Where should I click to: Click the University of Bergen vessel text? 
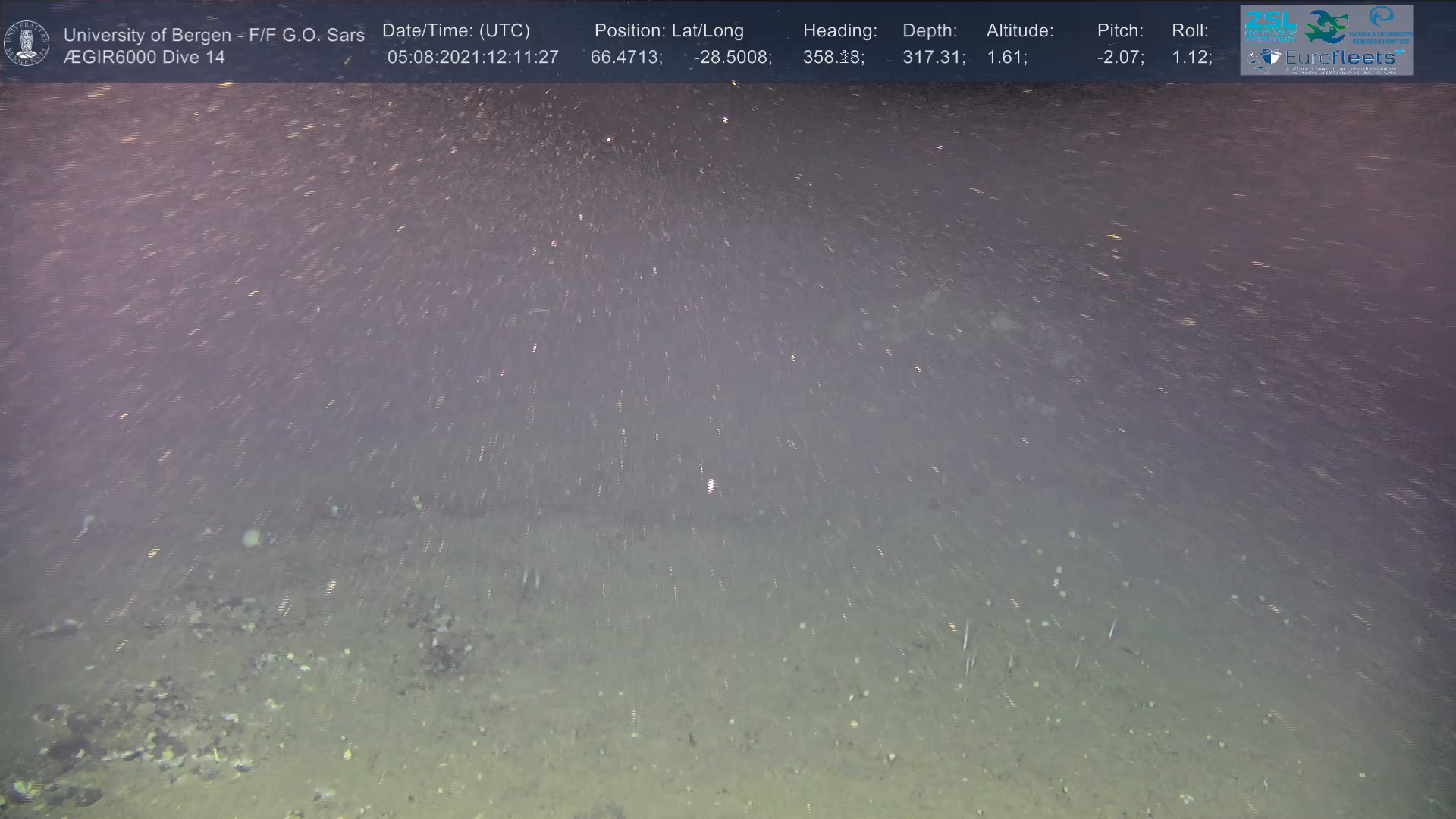(214, 35)
